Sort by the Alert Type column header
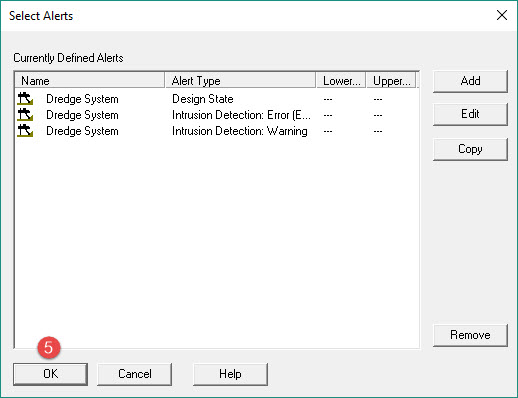The image size is (518, 398). tap(240, 81)
